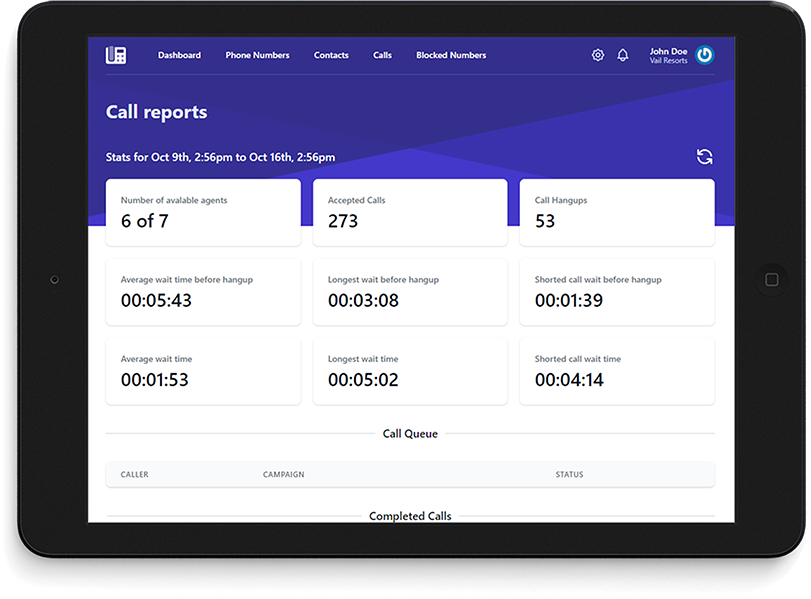811x599 pixels.
Task: Sort by the CALLER column header
Action: [135, 474]
